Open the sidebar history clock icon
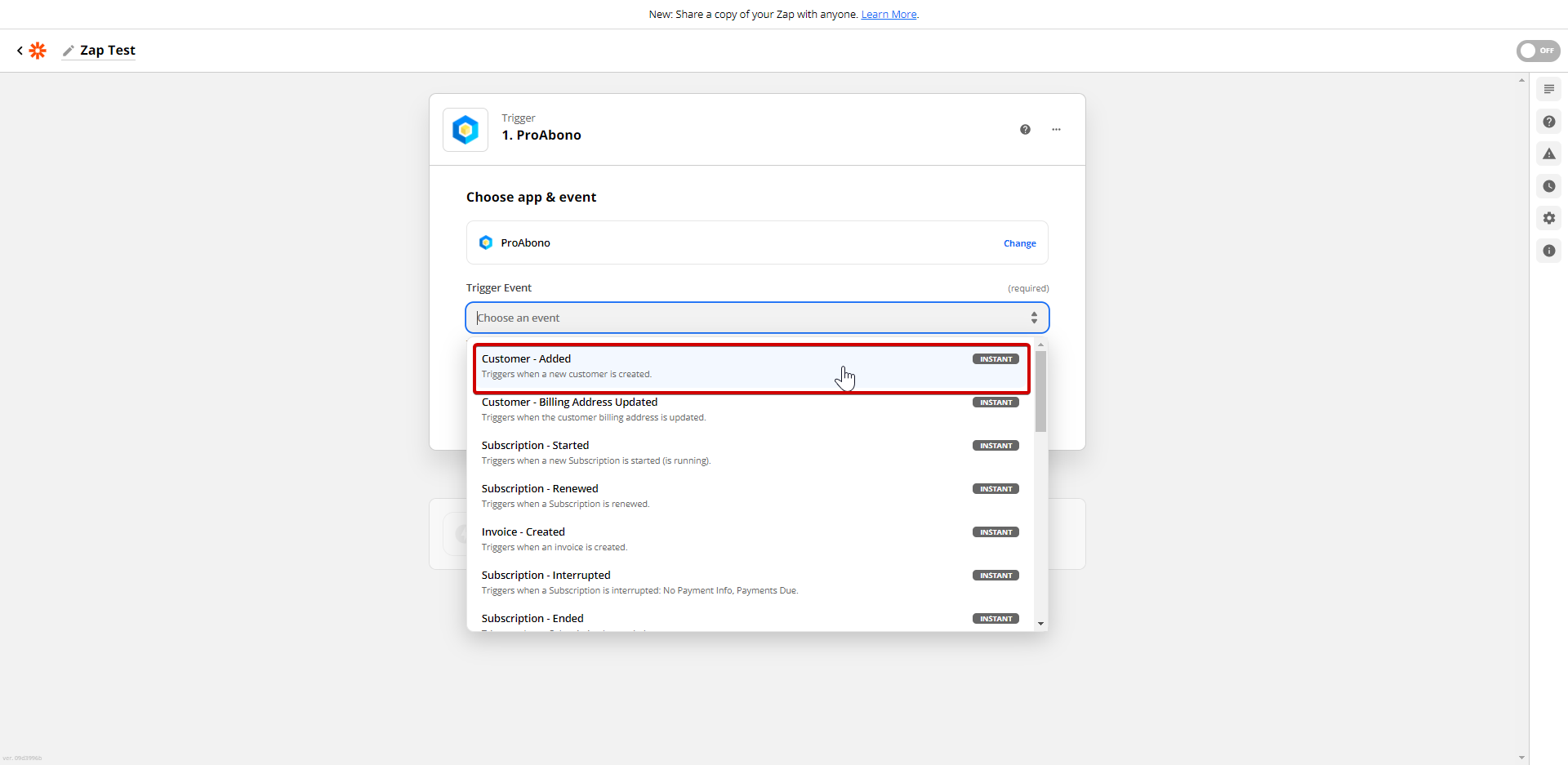The image size is (1568, 765). (x=1548, y=186)
